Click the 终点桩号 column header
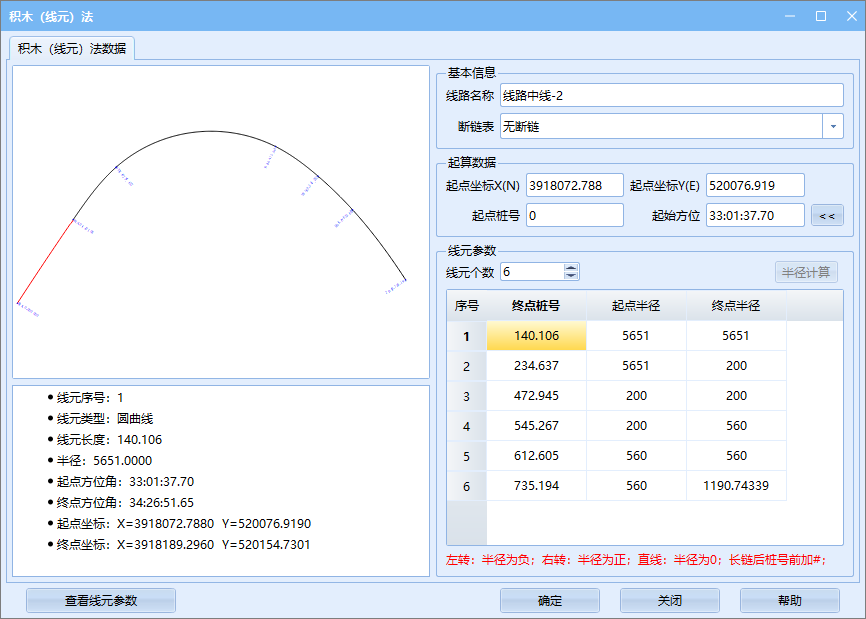This screenshot has width=866, height=619. (536, 306)
